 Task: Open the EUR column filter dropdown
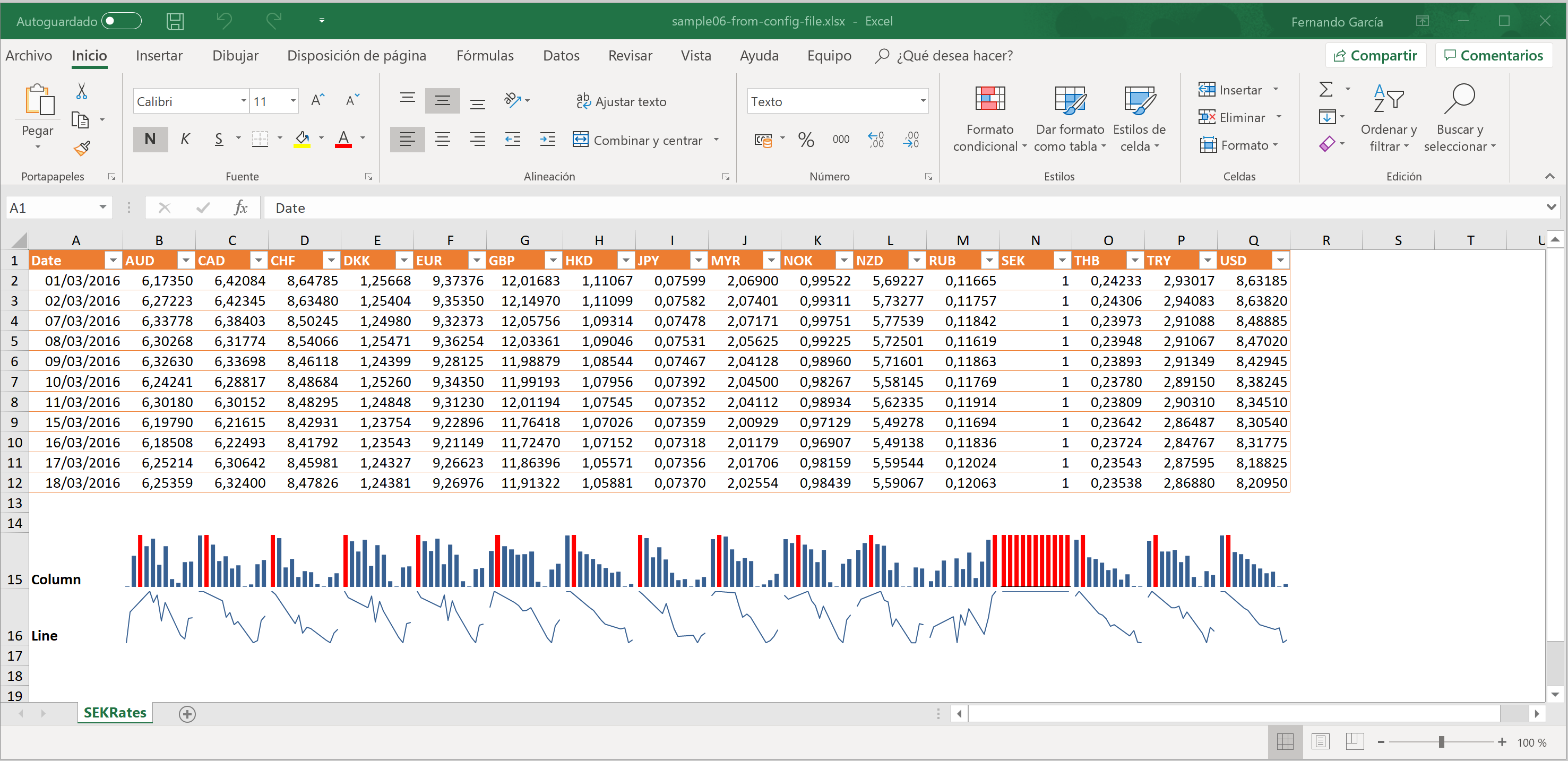pos(477,261)
